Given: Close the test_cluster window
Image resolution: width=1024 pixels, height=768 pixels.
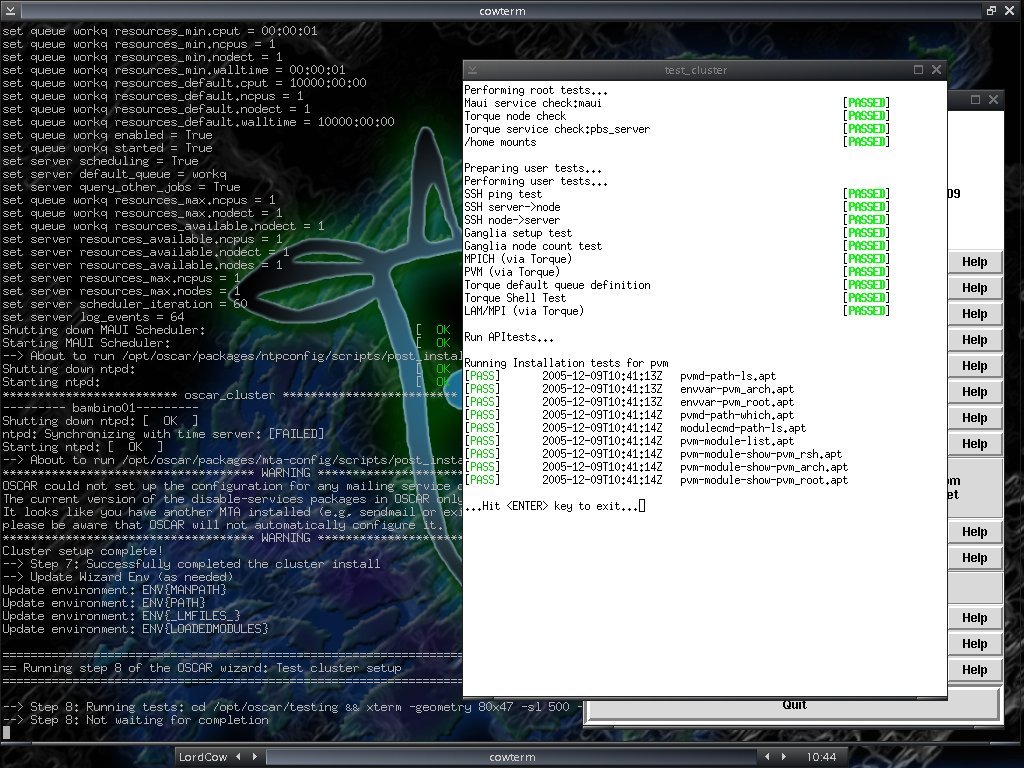Looking at the screenshot, I should pos(937,70).
